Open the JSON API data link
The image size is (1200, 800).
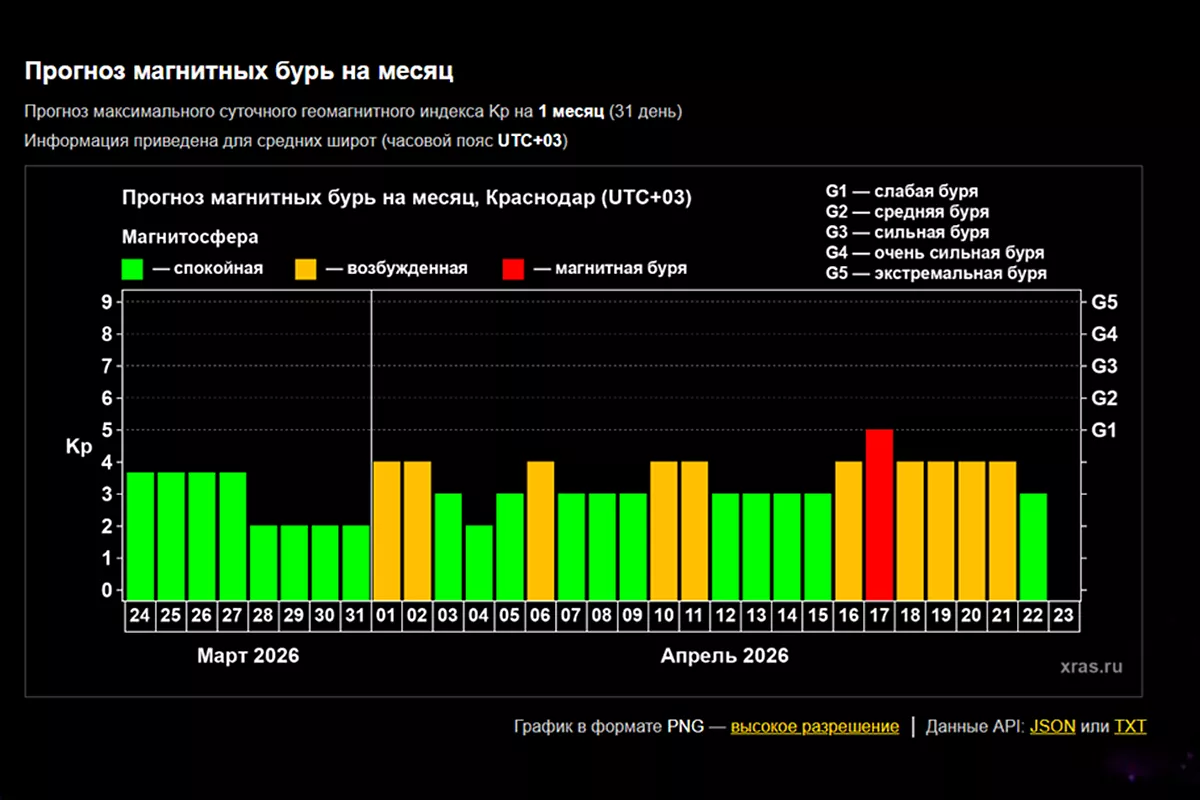[x=1052, y=726]
